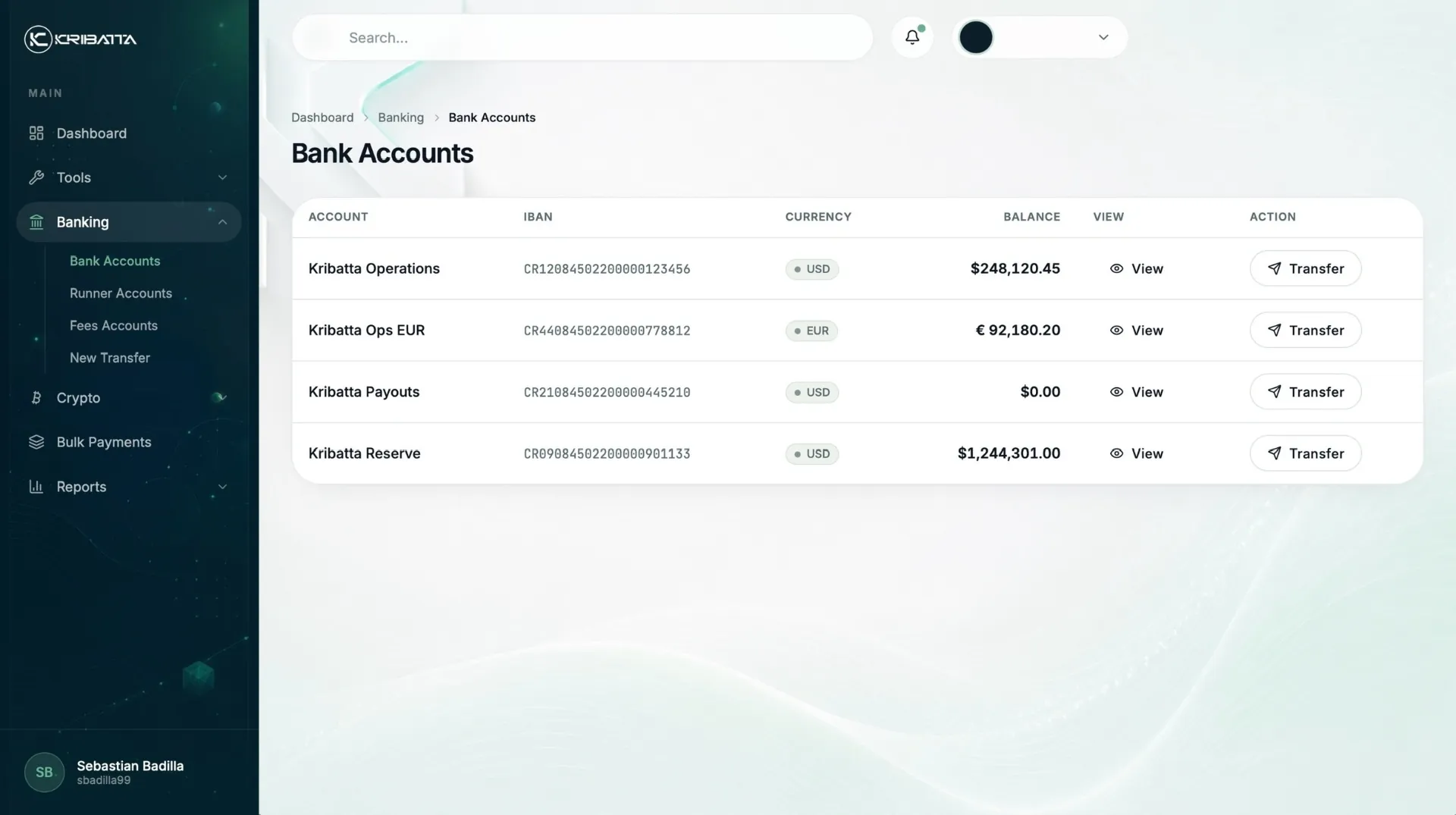
Task: Click the Bank Accounts breadcrumb
Action: point(492,118)
